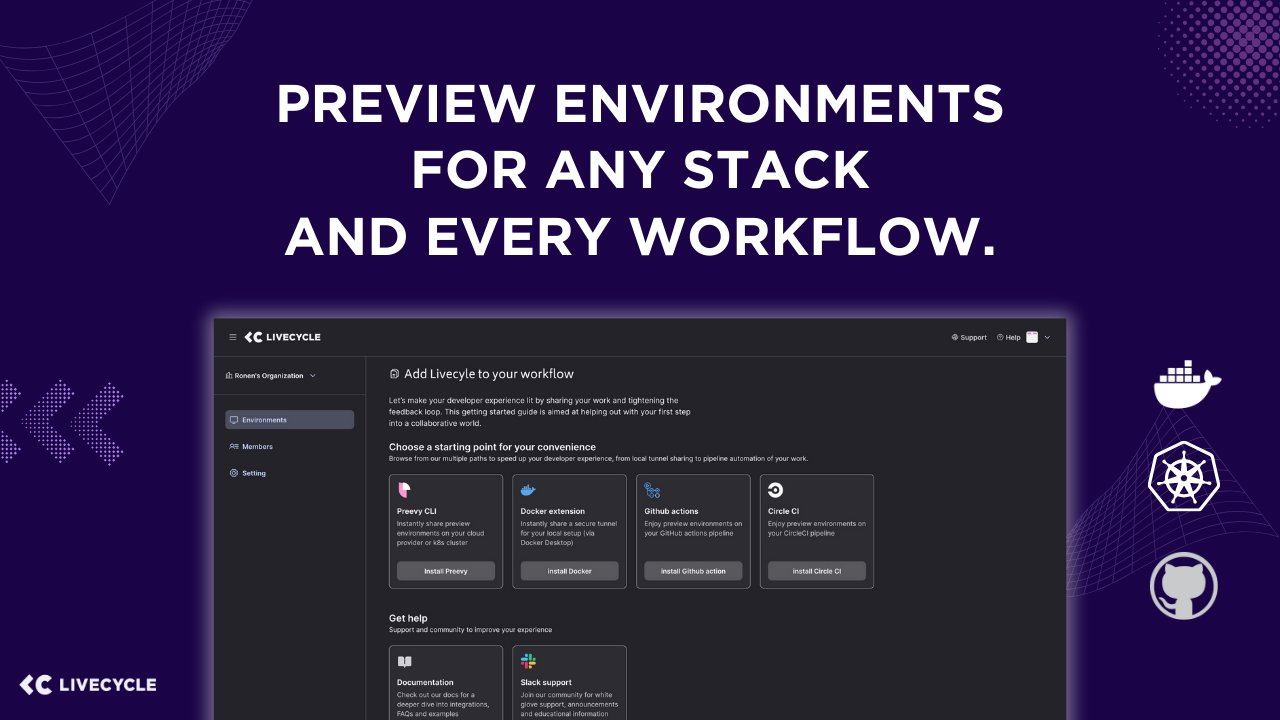The width and height of the screenshot is (1280, 720).
Task: Click the Get help section heading
Action: point(408,618)
